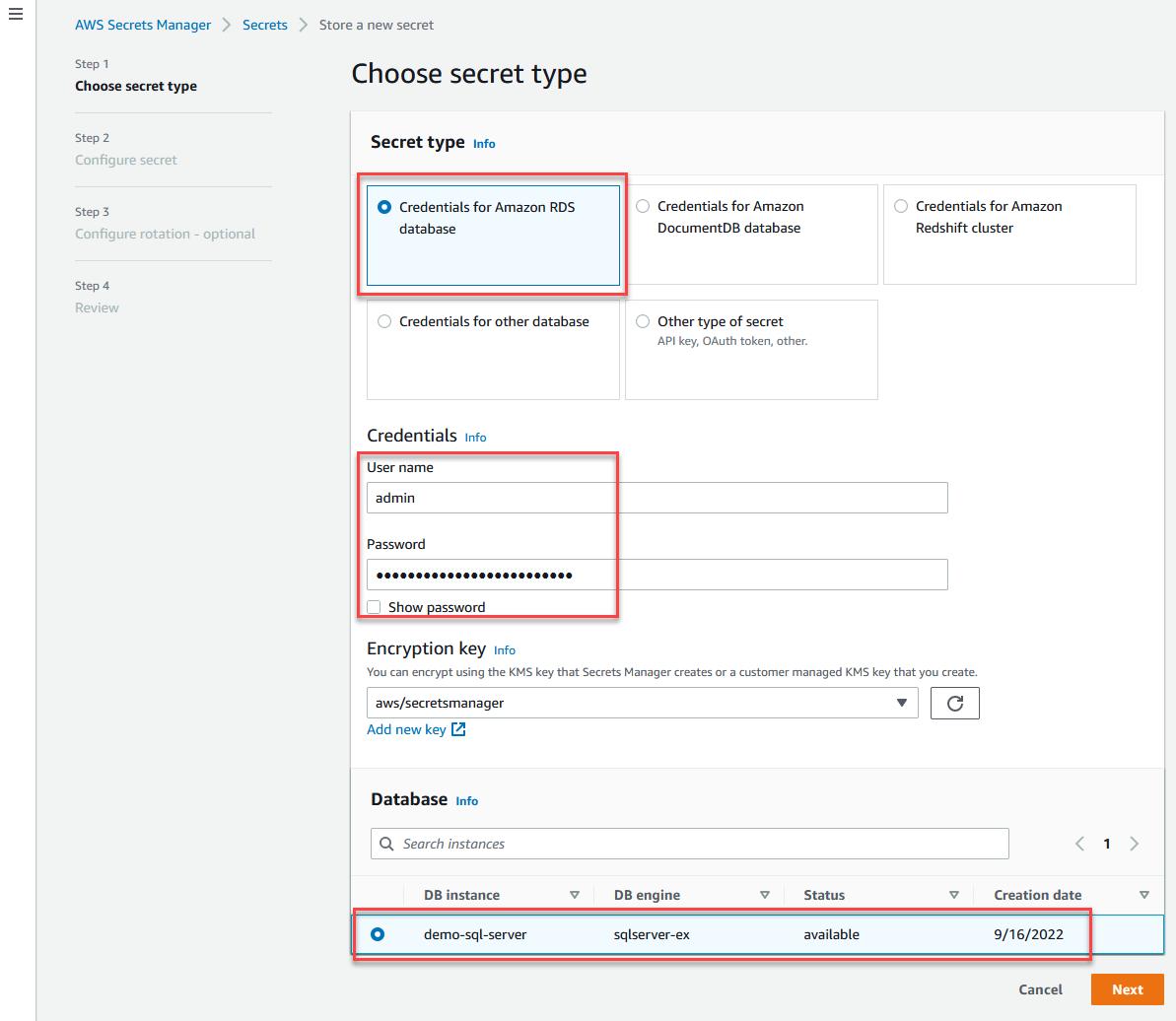Open Step 1 Choose secret type
The image size is (1176, 1021).
click(136, 86)
